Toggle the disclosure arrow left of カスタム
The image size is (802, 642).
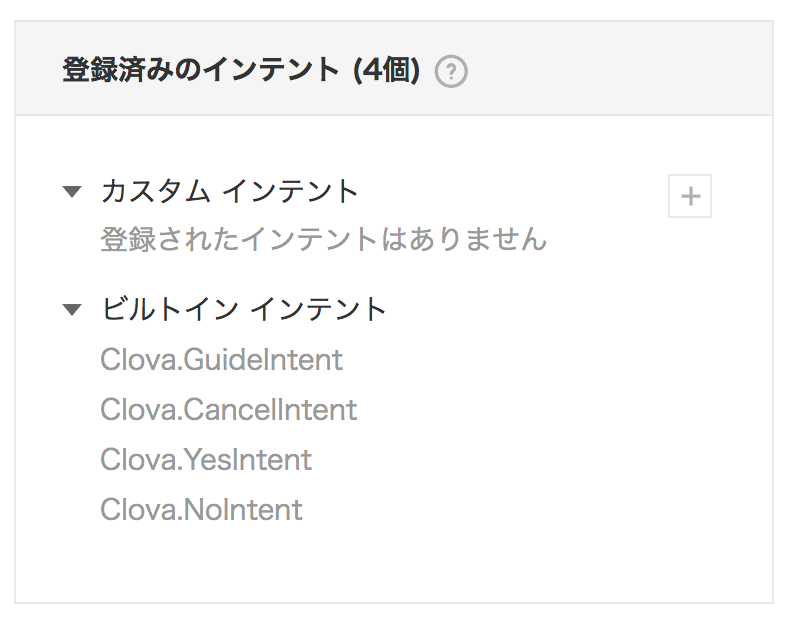click(x=72, y=192)
